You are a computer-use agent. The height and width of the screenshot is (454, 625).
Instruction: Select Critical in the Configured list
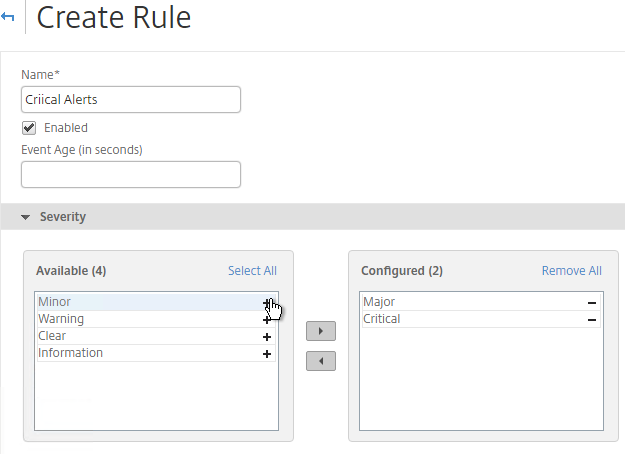(481, 319)
